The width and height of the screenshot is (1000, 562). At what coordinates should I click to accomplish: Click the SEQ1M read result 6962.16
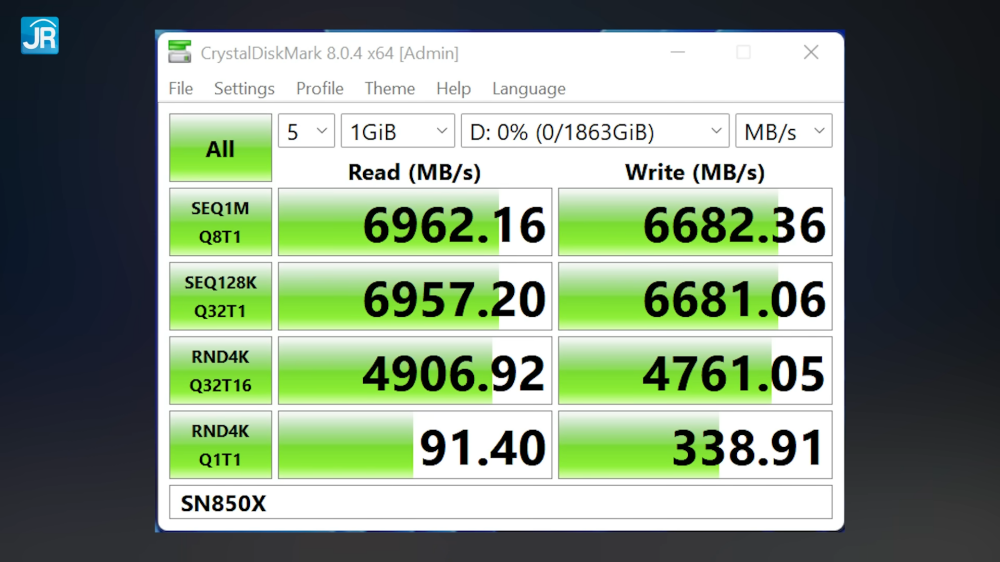tap(415, 222)
